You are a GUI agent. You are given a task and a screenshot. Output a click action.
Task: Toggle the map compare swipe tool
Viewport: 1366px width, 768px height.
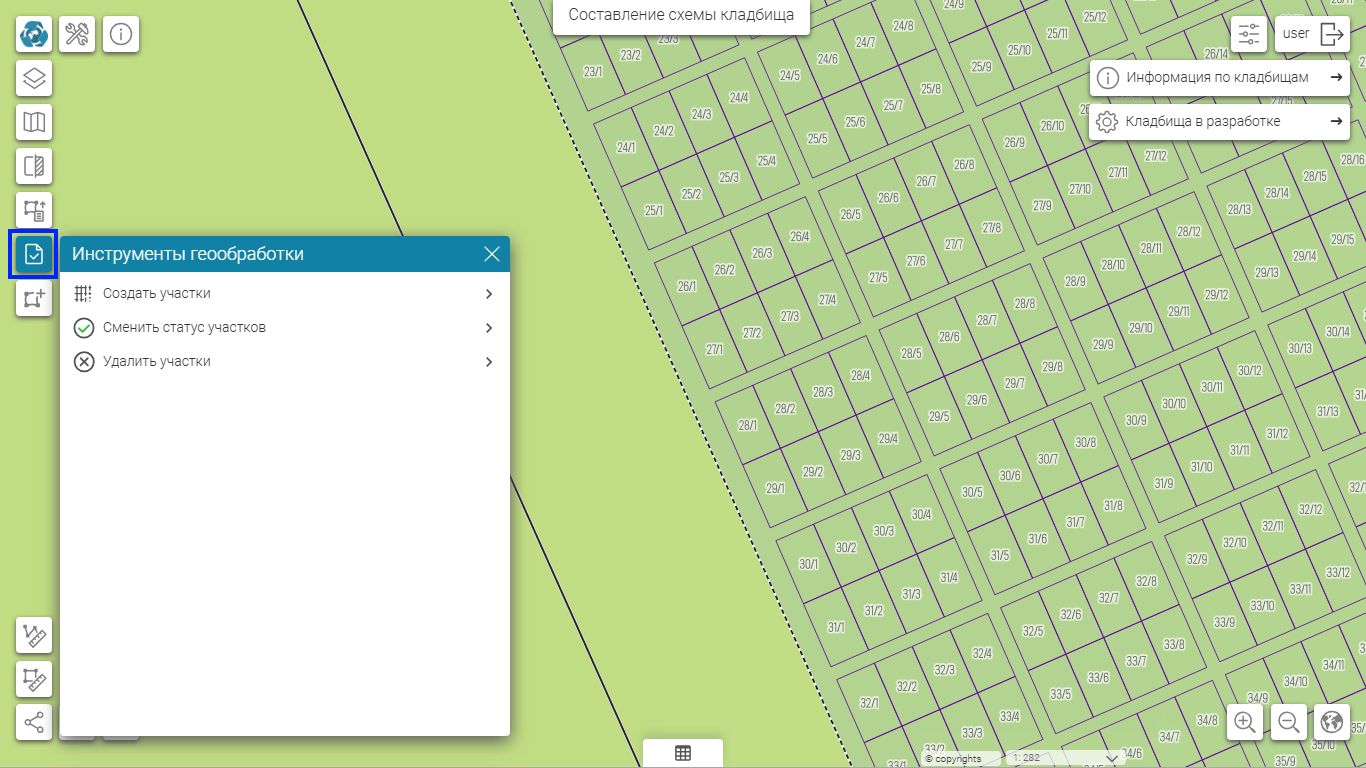point(34,166)
